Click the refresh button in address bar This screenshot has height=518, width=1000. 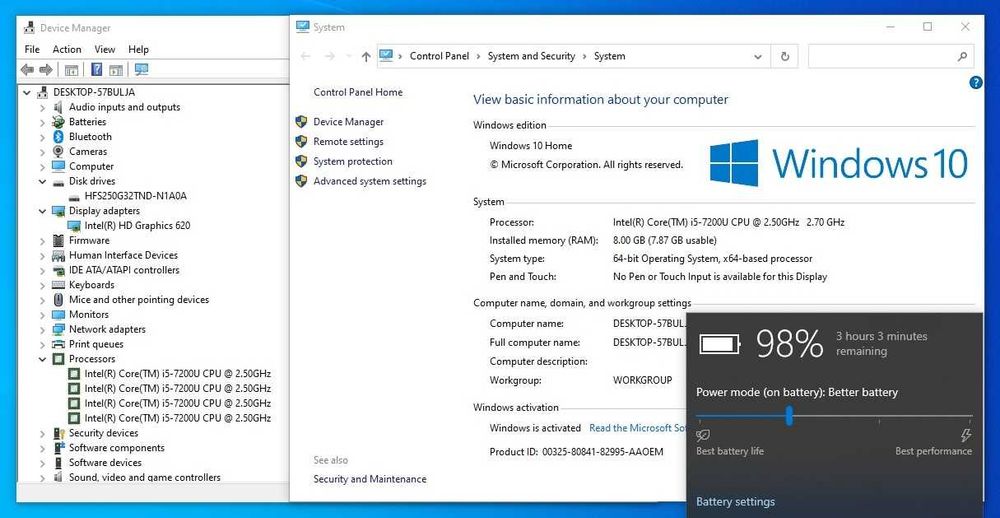point(785,56)
